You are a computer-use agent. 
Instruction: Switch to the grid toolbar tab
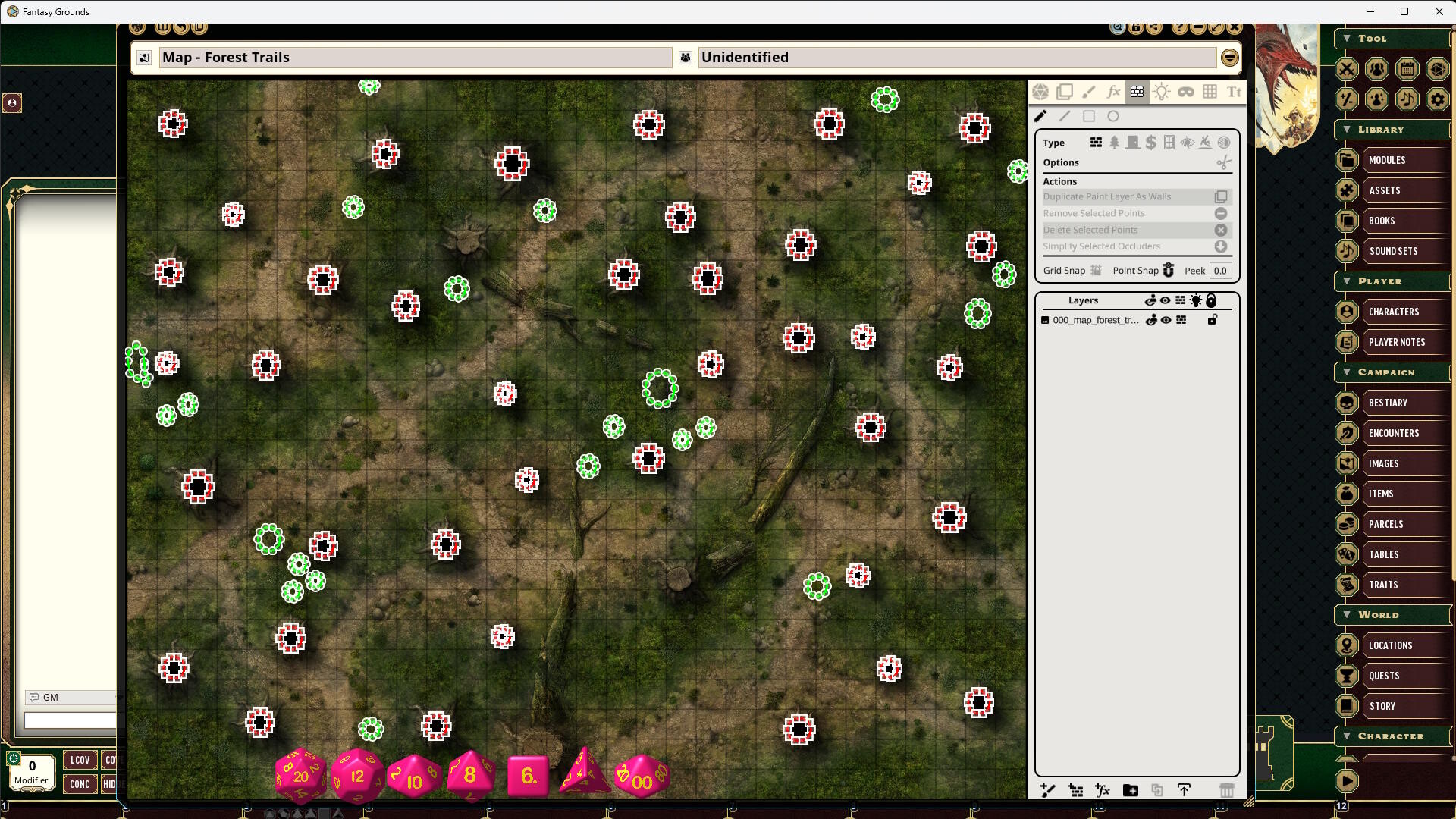pos(1210,92)
